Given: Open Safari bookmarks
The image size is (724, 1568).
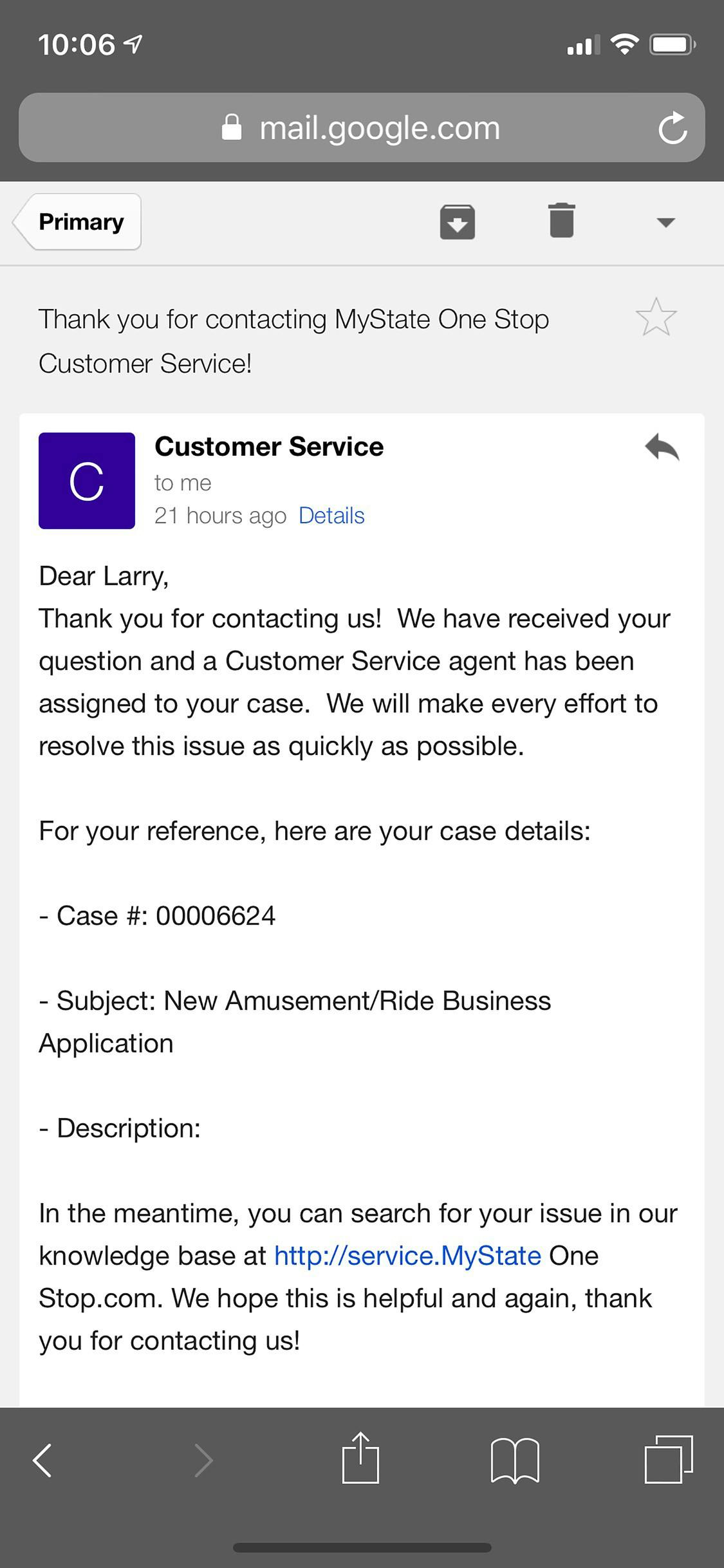Looking at the screenshot, I should tap(515, 1460).
